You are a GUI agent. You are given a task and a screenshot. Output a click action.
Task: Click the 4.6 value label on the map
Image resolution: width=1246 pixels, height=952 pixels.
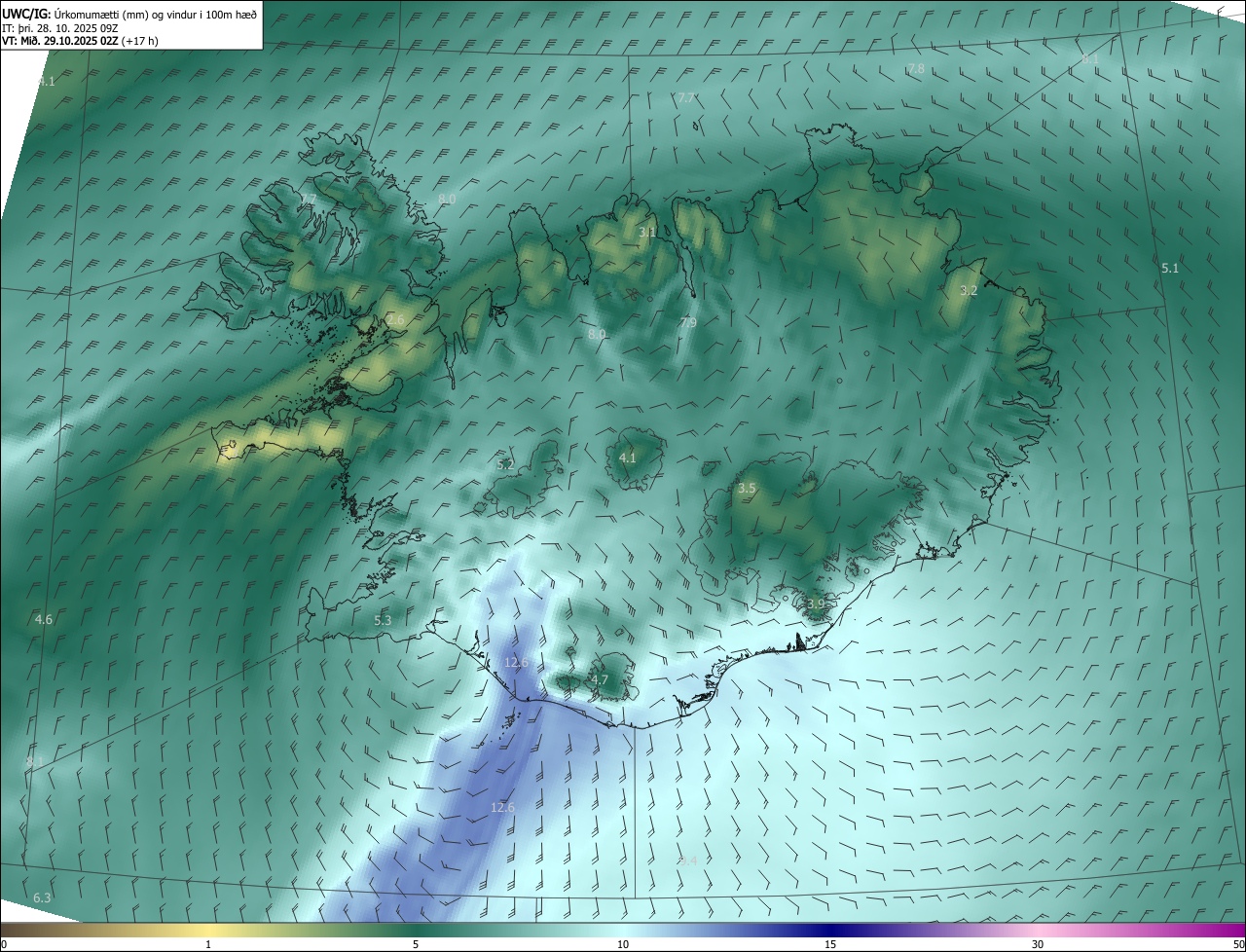click(44, 619)
